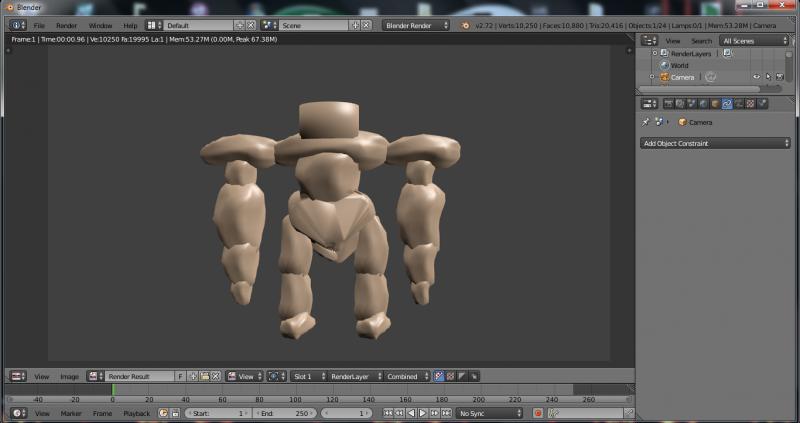Open the Render properties tab icon

pos(668,103)
